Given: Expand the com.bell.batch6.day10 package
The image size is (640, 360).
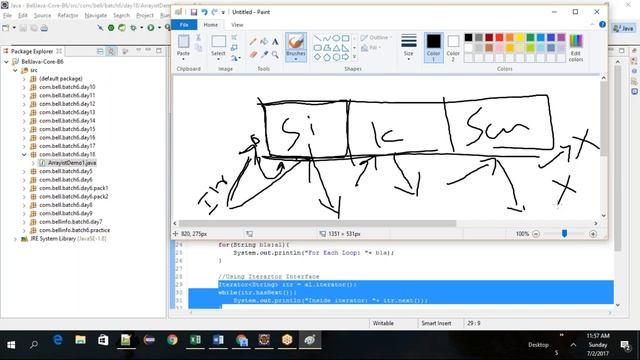Looking at the screenshot, I should [x=24, y=87].
